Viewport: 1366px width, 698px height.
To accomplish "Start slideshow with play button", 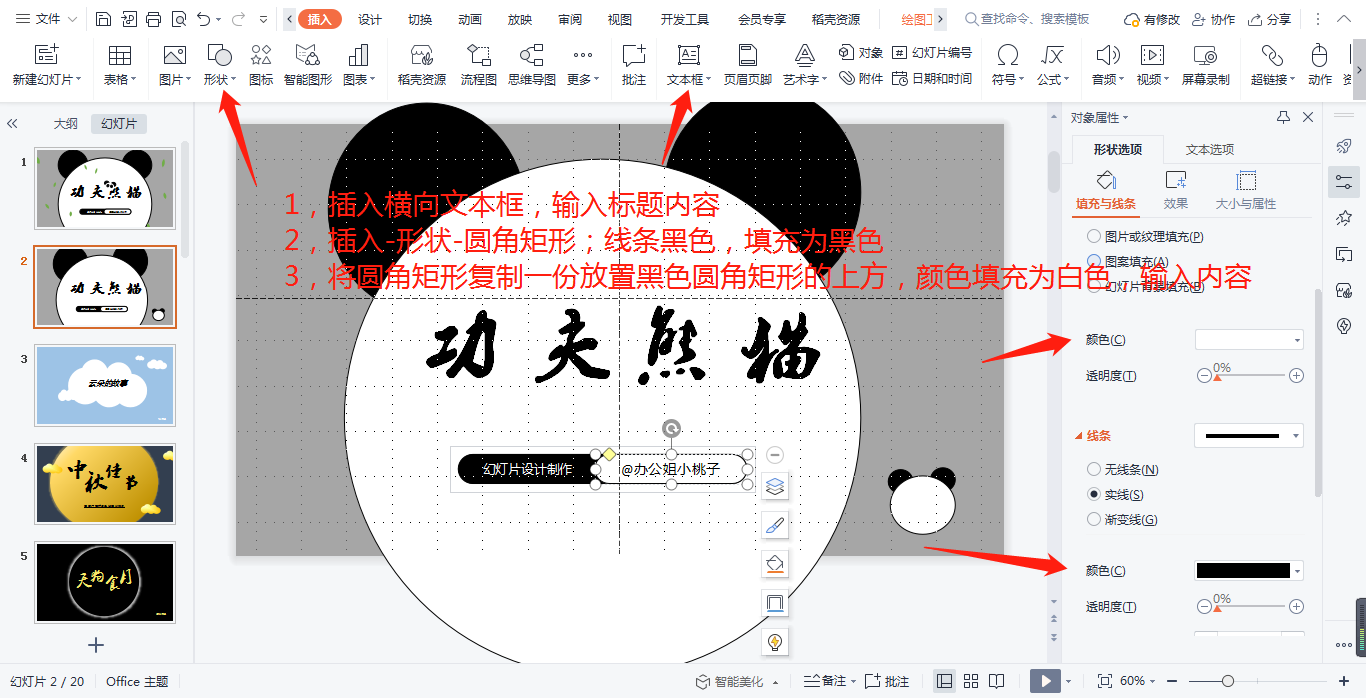I will [x=1045, y=681].
